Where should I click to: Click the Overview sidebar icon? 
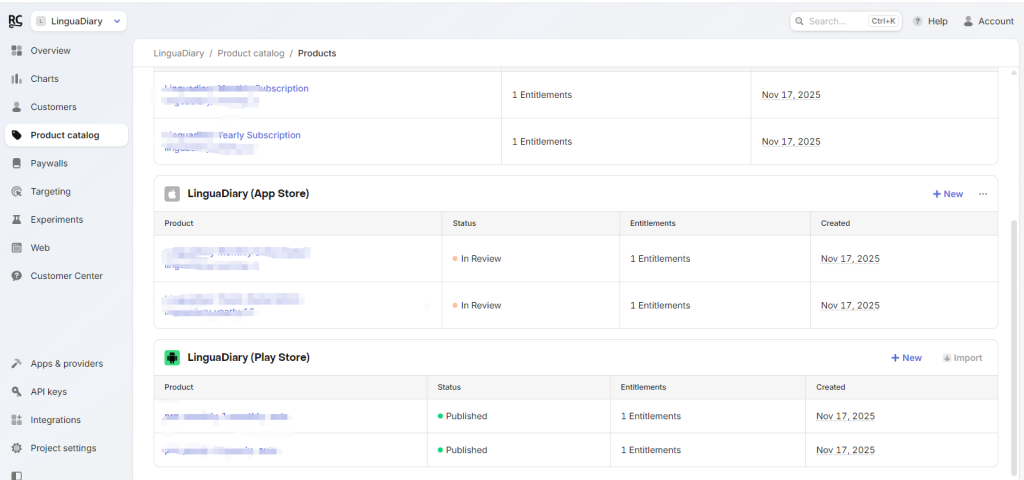point(17,51)
